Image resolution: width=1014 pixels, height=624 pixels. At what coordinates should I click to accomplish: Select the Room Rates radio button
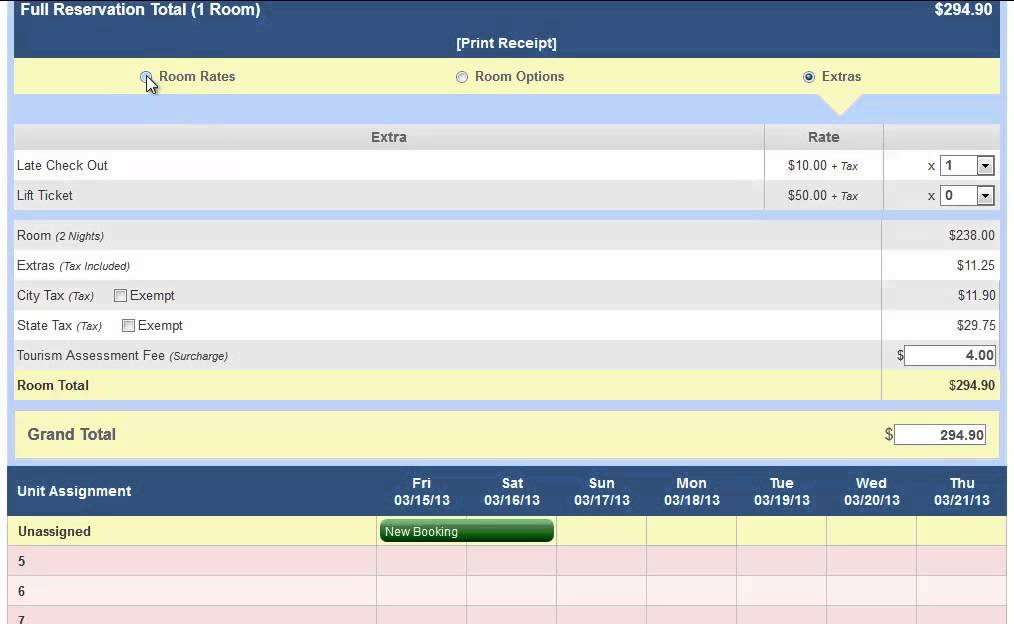[146, 77]
